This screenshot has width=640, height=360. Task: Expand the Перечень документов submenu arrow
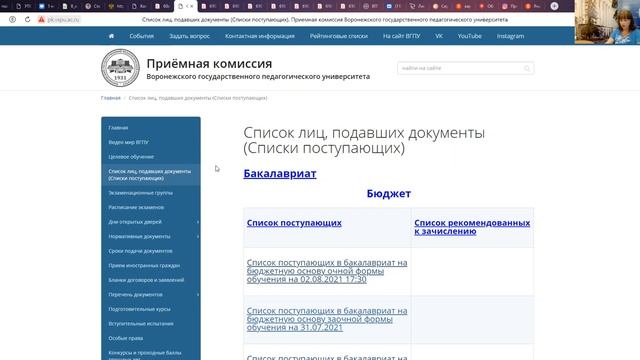click(x=198, y=294)
